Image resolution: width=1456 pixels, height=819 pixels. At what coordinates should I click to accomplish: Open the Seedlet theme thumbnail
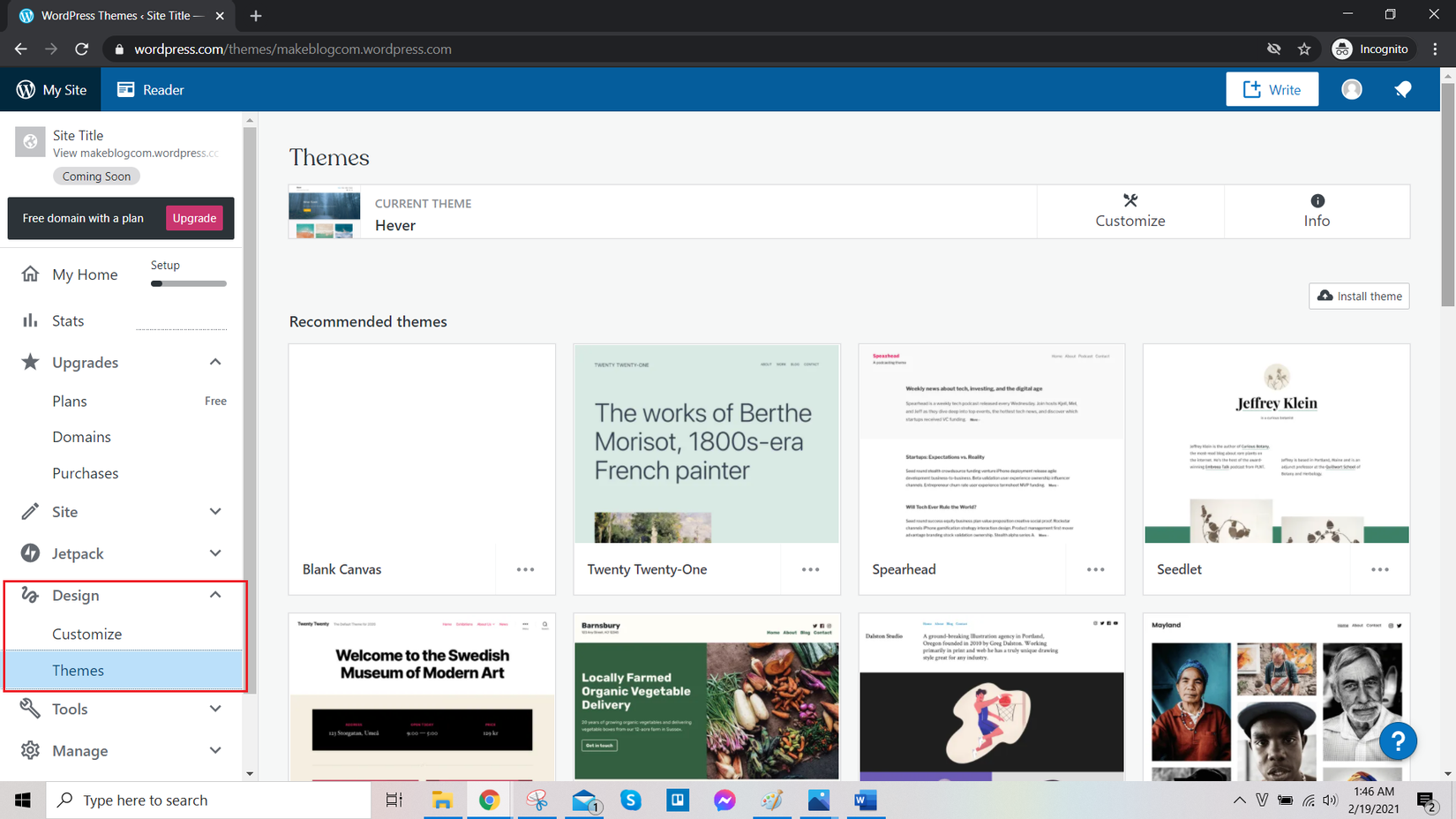[x=1276, y=444]
